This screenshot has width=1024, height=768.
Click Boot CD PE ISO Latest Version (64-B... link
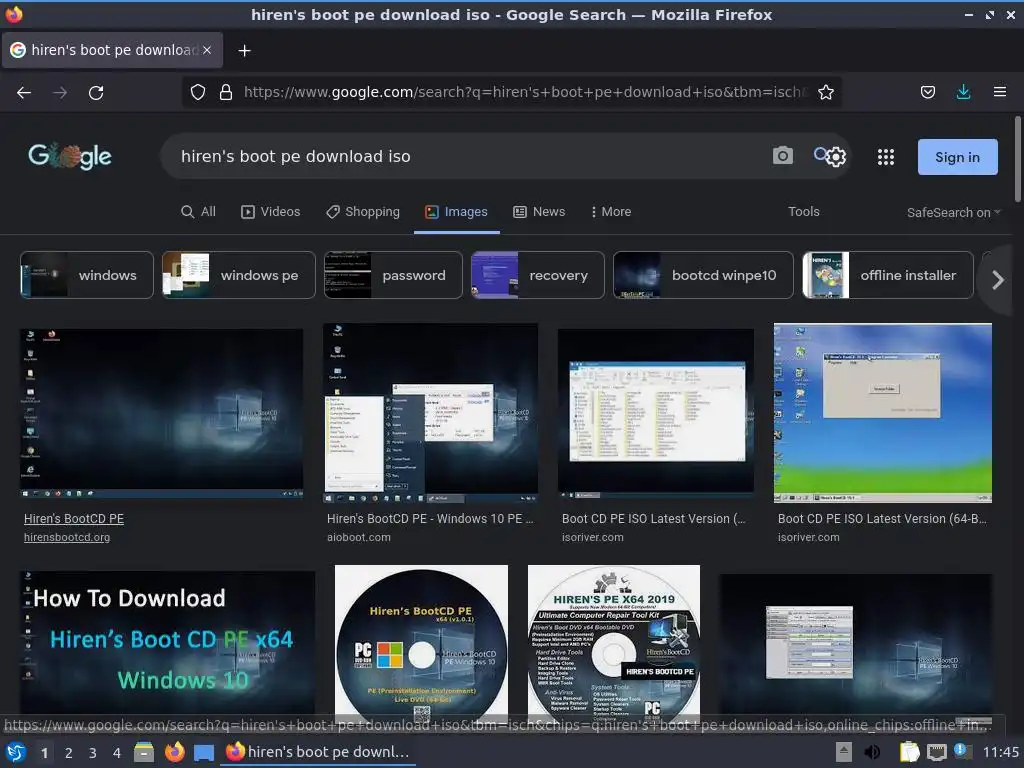pos(882,519)
